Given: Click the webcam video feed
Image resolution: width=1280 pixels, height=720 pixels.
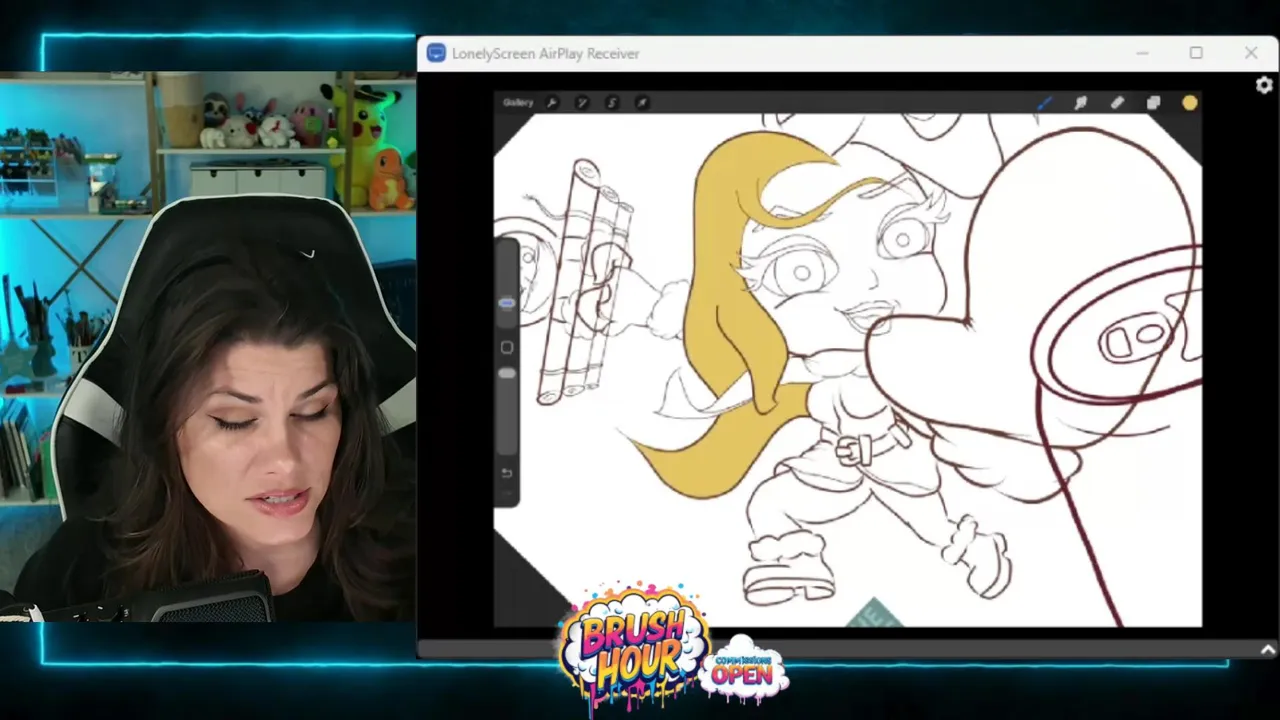Looking at the screenshot, I should coord(208,347).
